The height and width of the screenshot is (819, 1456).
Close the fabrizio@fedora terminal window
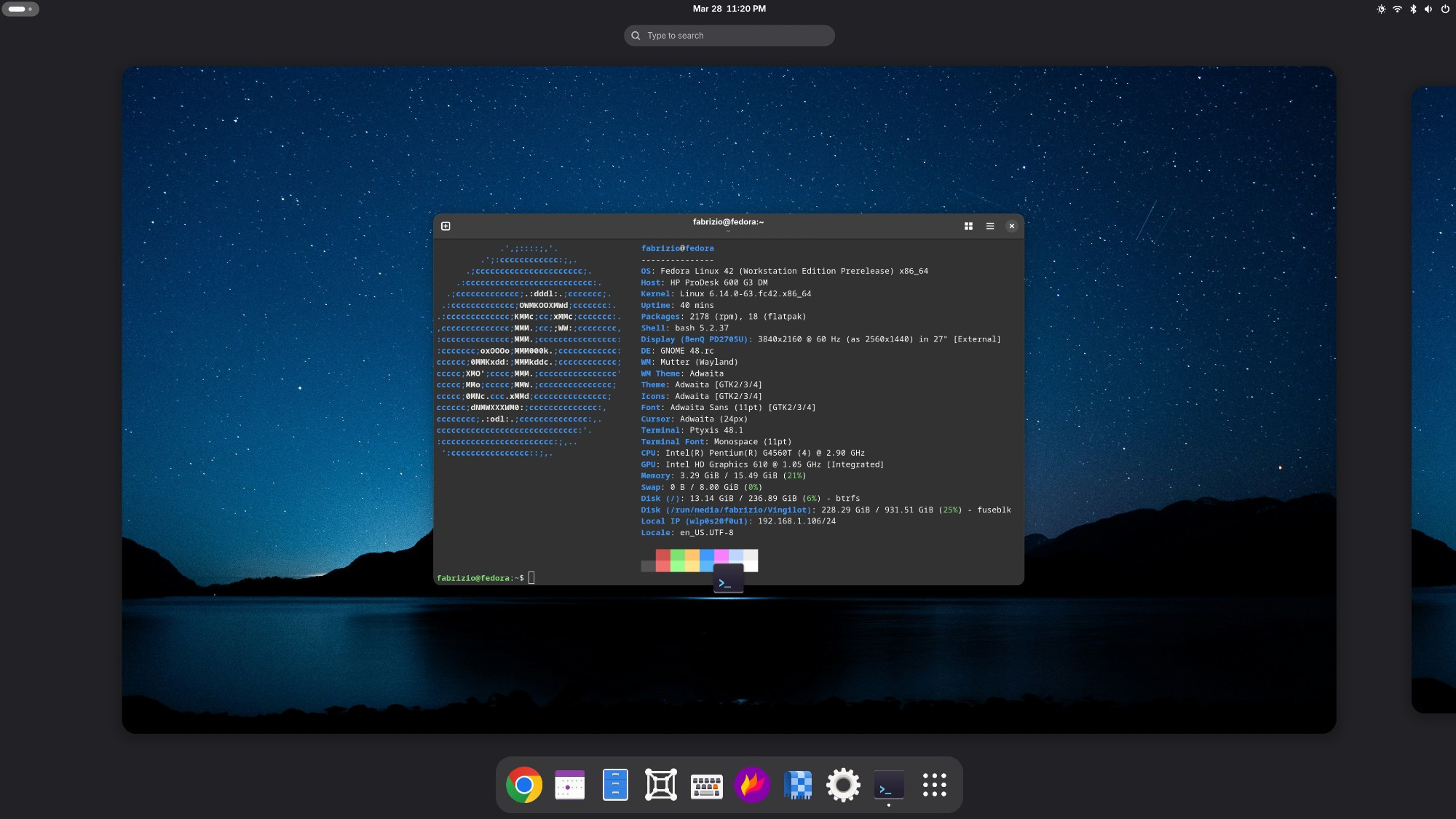[1011, 226]
